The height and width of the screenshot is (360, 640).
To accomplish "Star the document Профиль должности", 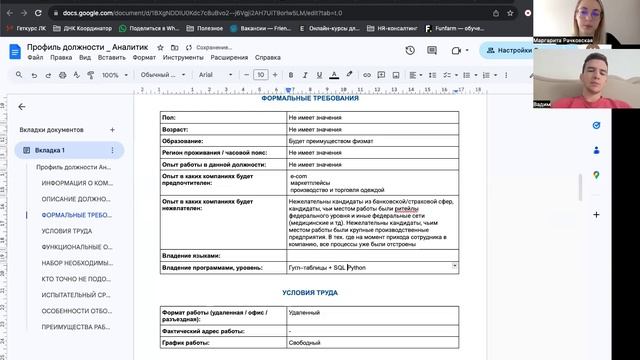I will [160, 48].
